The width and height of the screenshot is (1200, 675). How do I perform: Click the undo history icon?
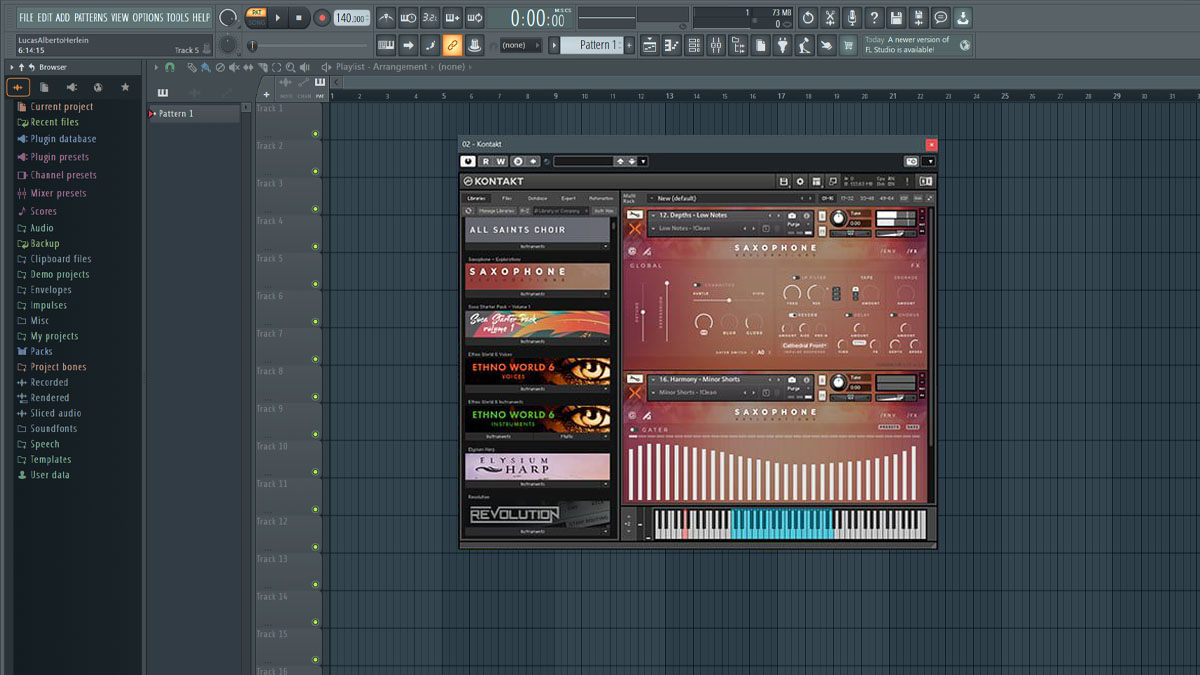807,18
